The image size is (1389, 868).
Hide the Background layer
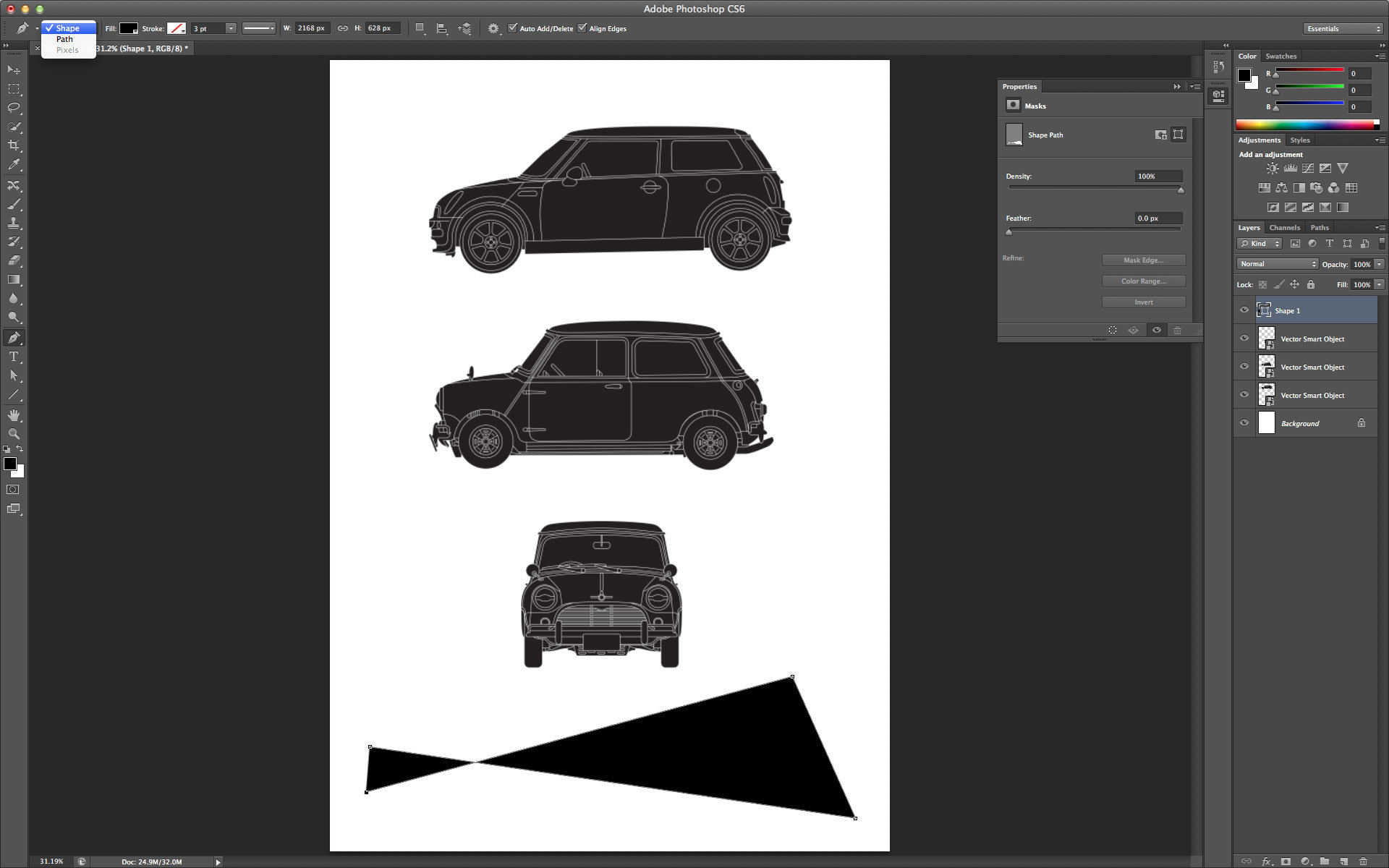[x=1245, y=423]
